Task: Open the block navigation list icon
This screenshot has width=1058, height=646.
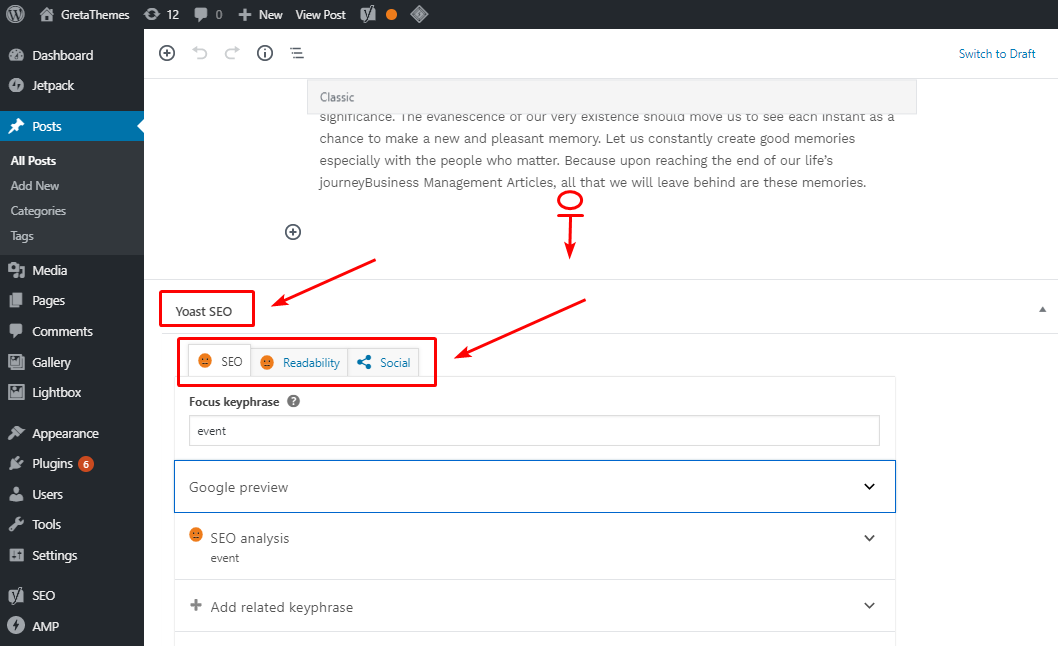Action: click(297, 53)
